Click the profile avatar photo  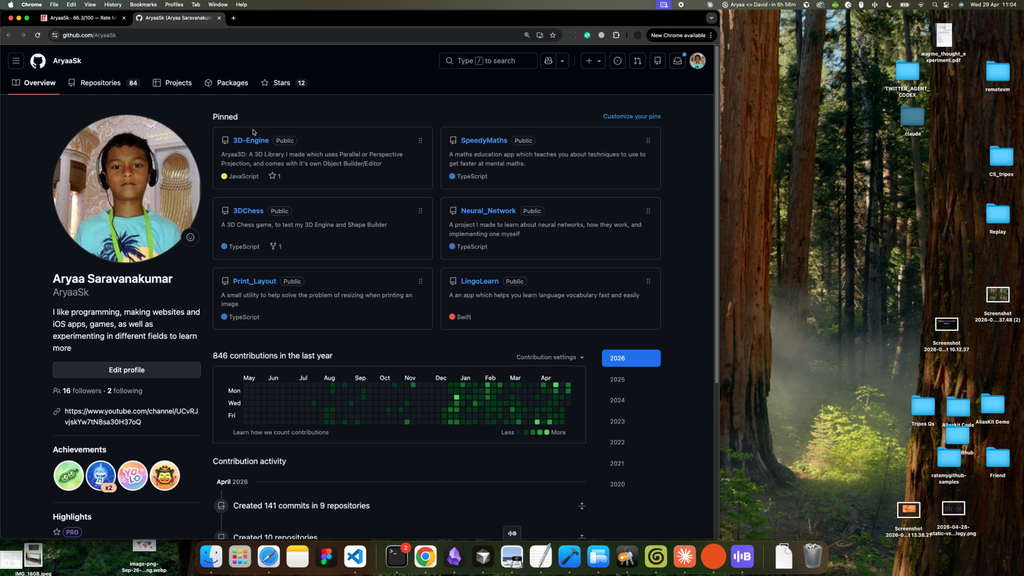(127, 189)
